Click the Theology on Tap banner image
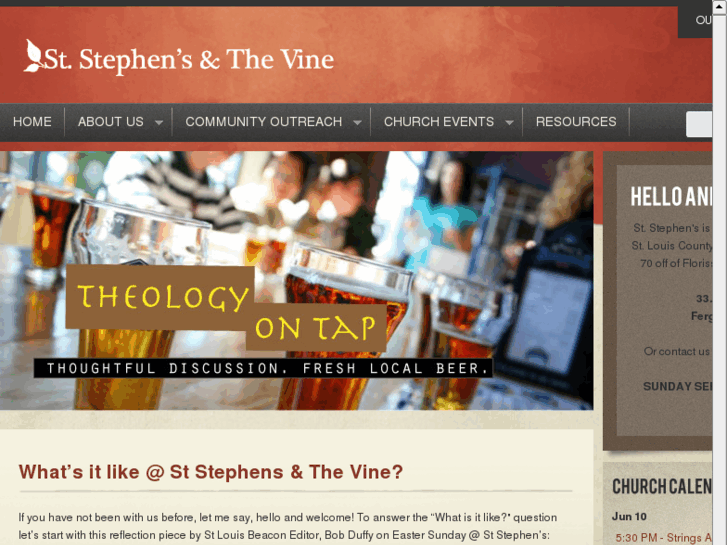727x545 pixels. point(296,280)
